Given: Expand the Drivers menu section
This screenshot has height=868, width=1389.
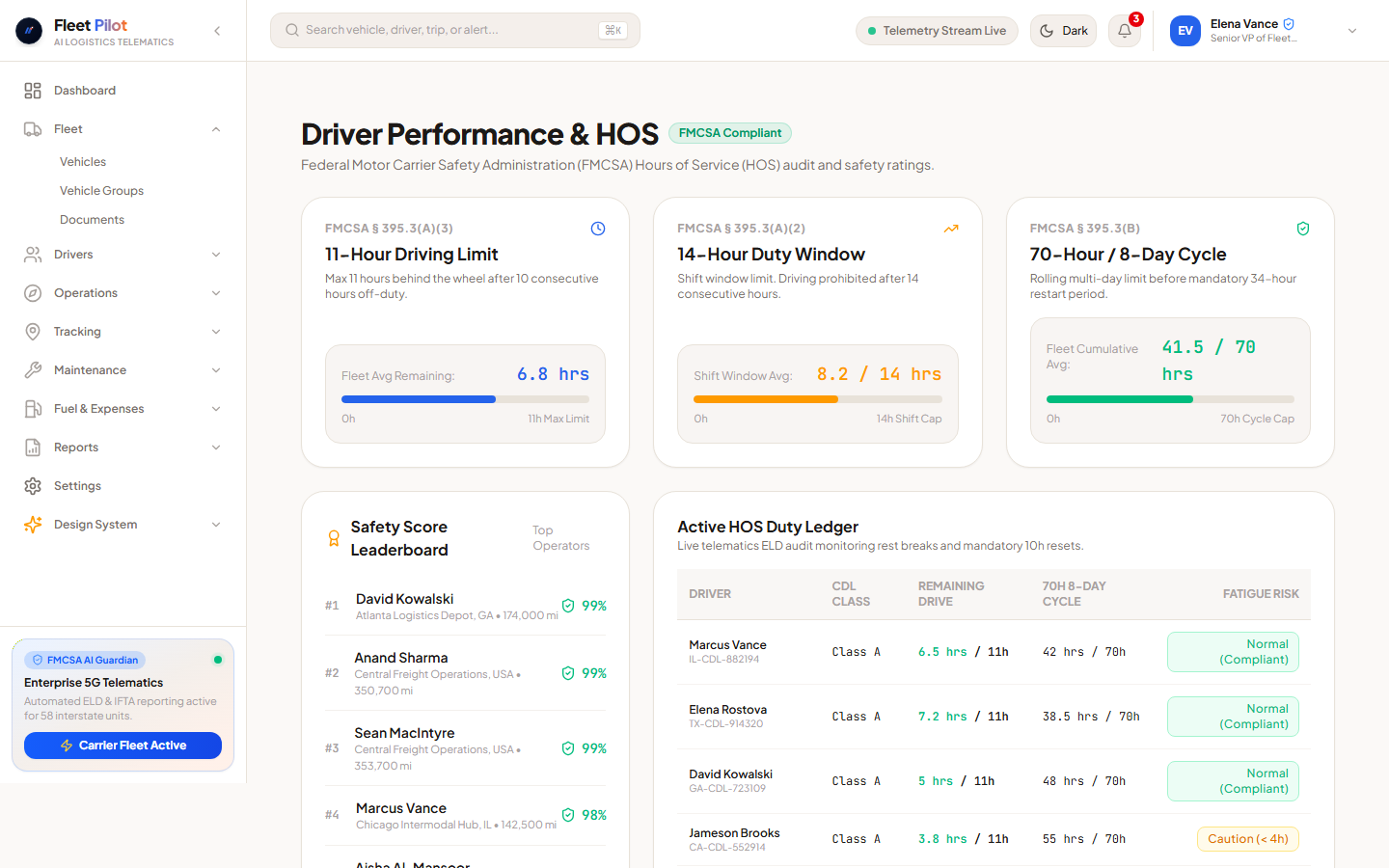Looking at the screenshot, I should [x=216, y=255].
